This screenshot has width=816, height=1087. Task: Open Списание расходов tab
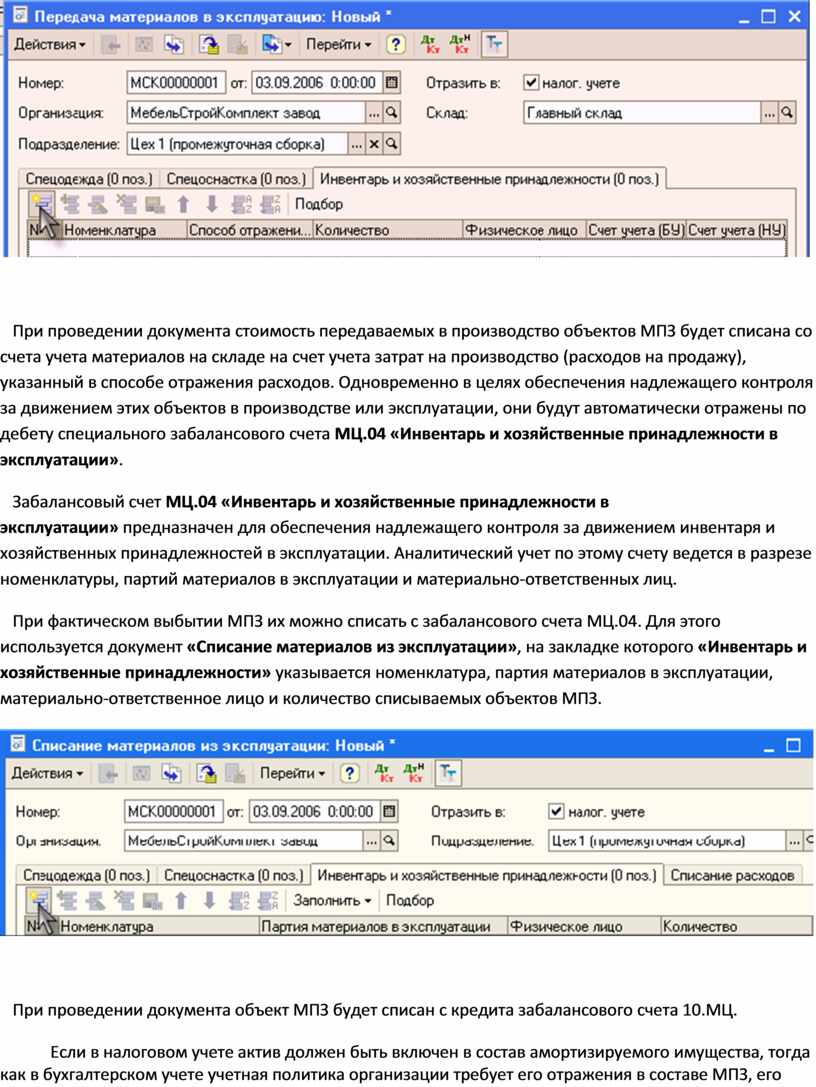click(732, 876)
